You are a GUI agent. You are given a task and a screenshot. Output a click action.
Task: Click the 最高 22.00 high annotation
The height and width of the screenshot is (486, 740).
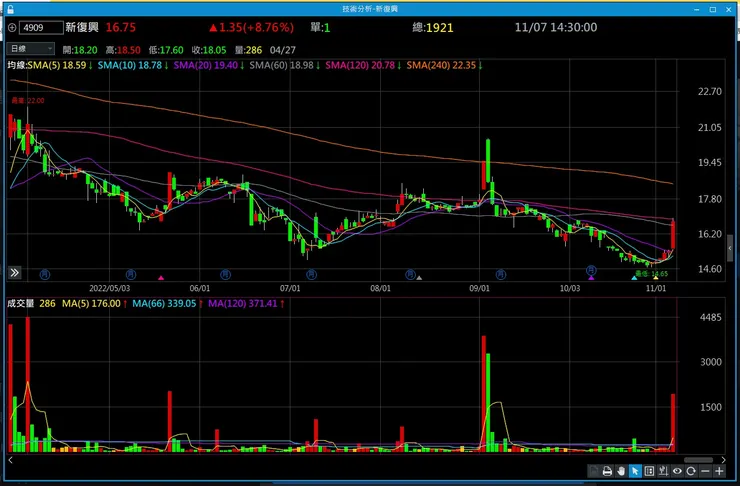coord(28,101)
